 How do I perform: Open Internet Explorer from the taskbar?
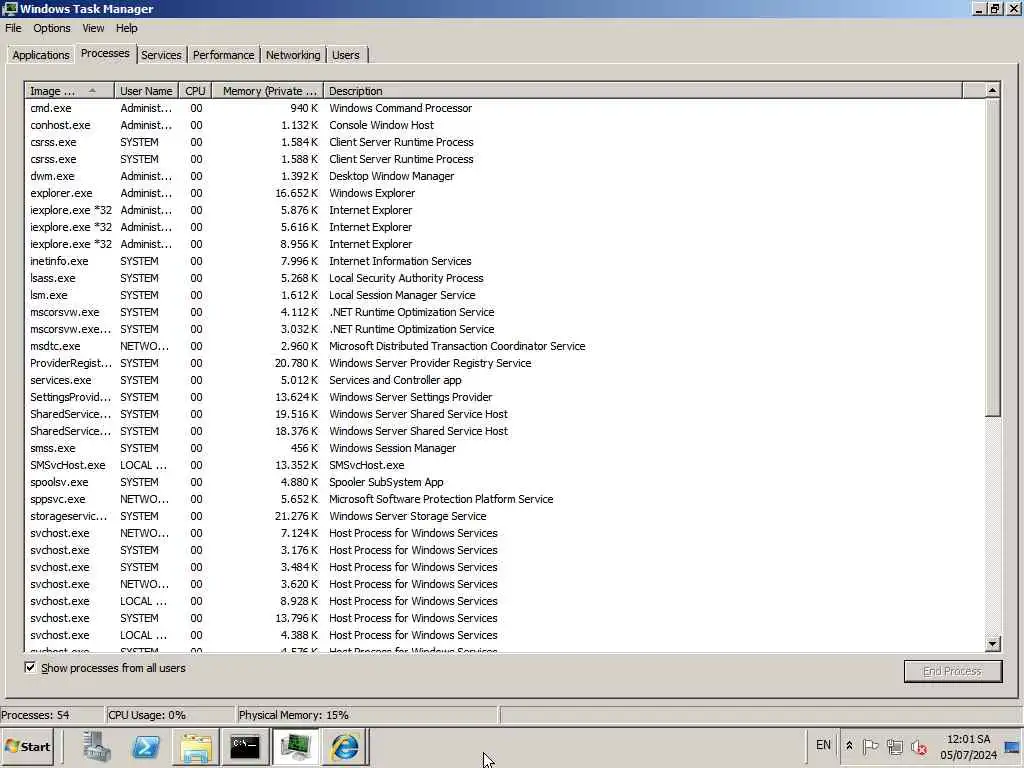[345, 746]
